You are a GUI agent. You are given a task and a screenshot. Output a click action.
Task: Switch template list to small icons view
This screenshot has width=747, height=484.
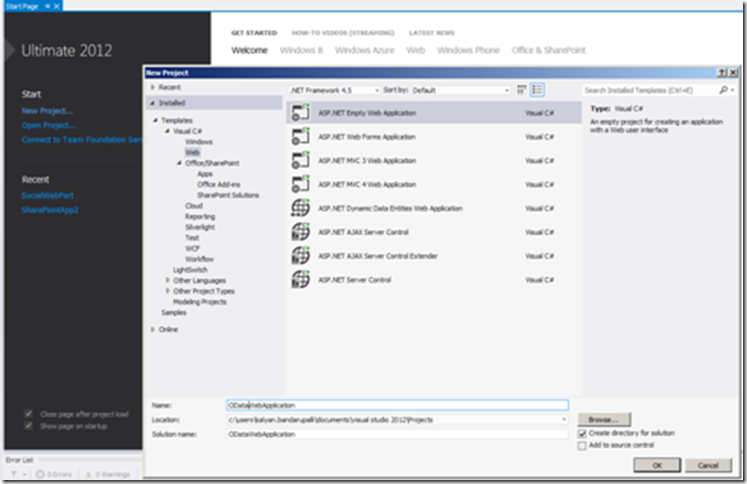522,90
